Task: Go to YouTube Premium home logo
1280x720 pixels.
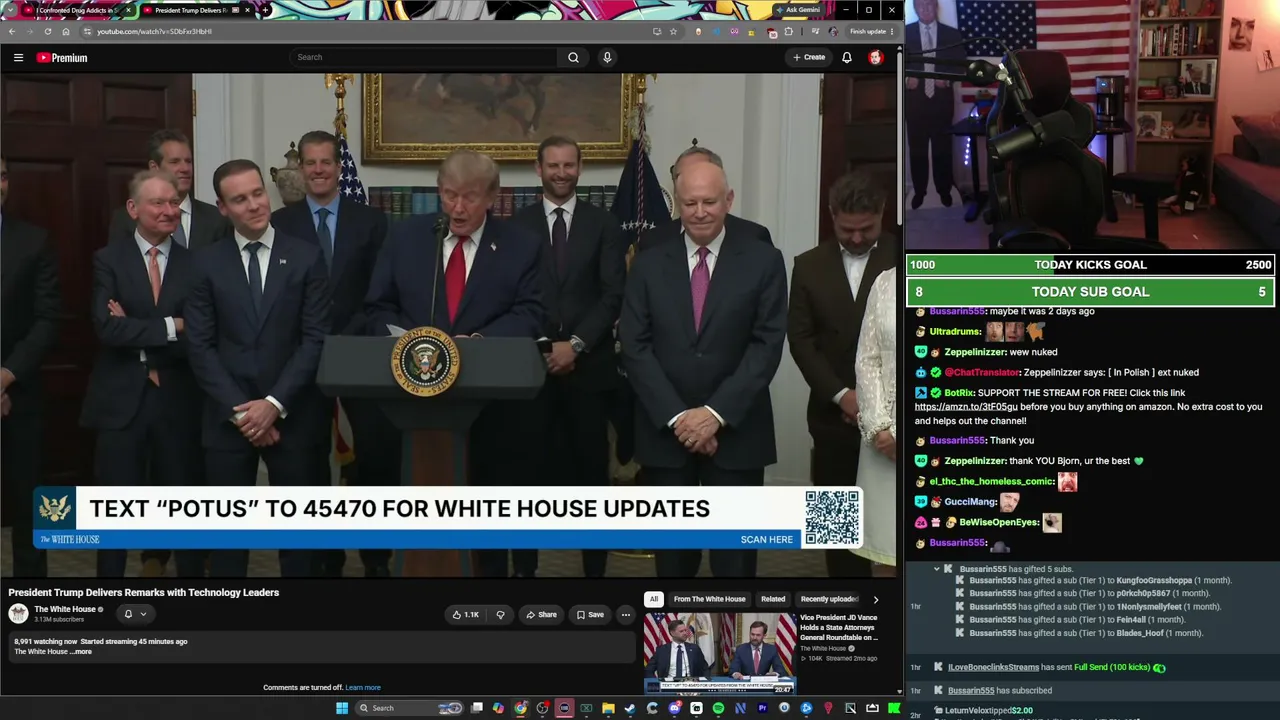Action: tap(62, 57)
